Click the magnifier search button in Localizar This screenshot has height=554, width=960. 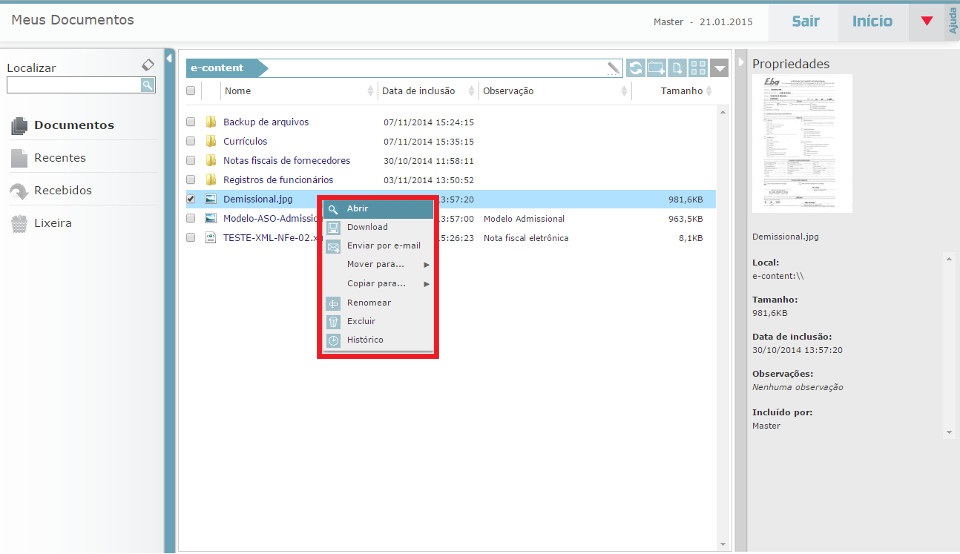148,86
